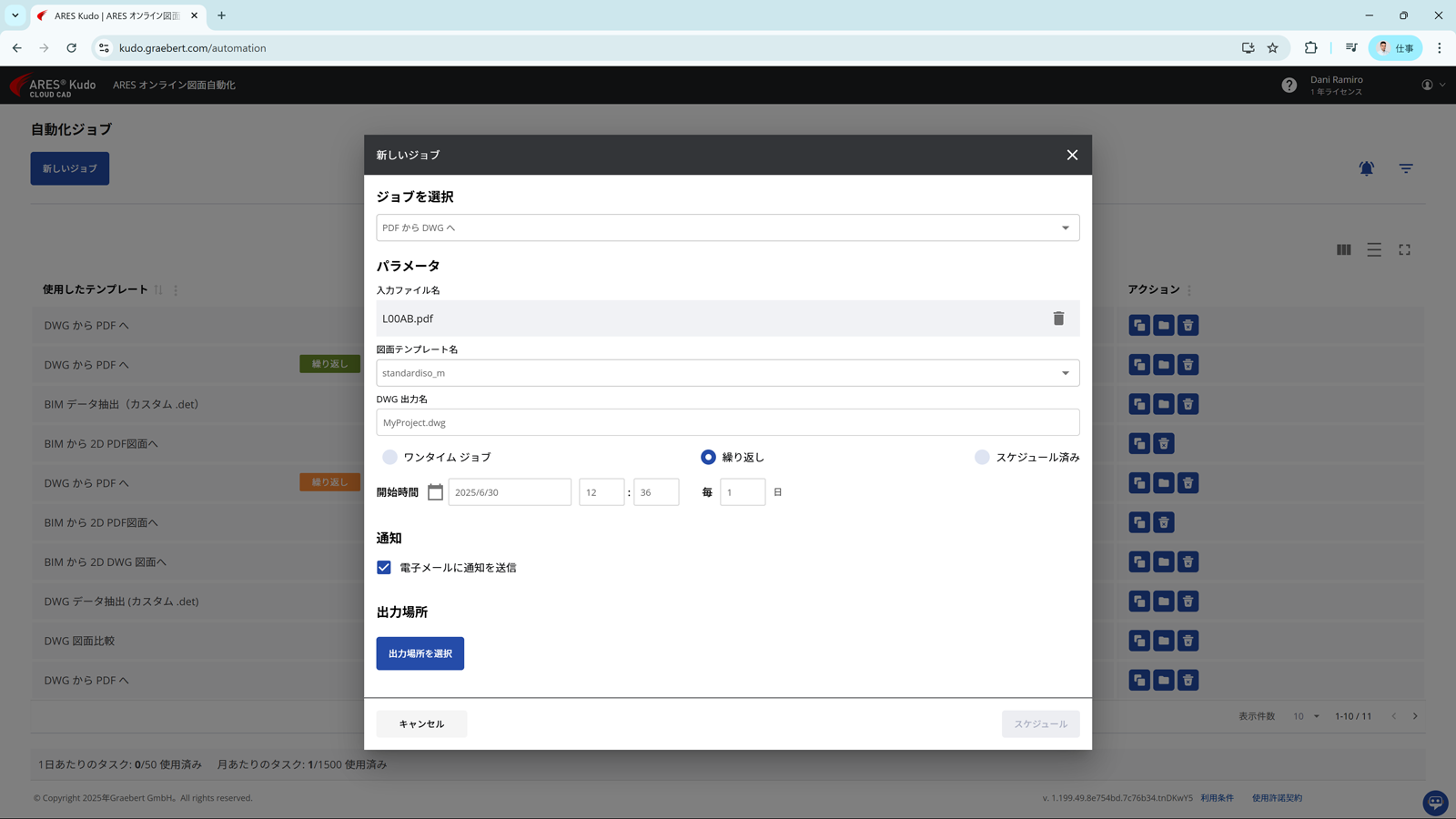Open the notifications bell
The width and height of the screenshot is (1456, 819).
(1366, 168)
